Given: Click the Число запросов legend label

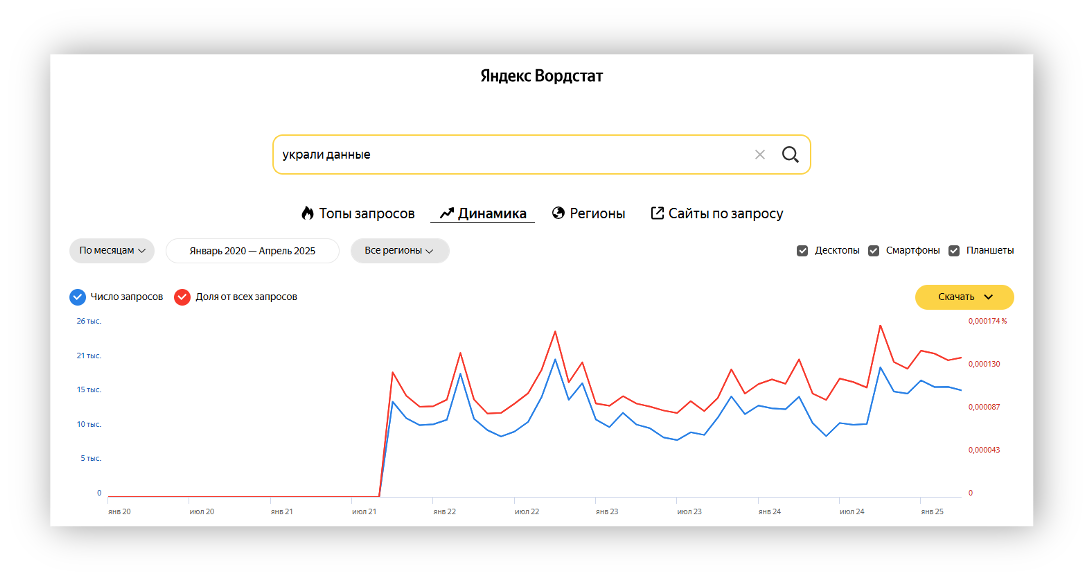Looking at the screenshot, I should 127,297.
